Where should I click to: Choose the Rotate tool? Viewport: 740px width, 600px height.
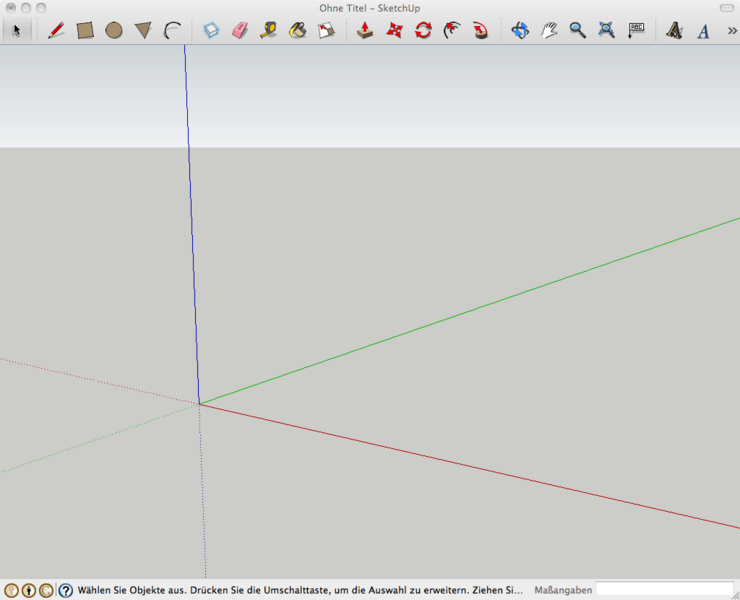[423, 30]
